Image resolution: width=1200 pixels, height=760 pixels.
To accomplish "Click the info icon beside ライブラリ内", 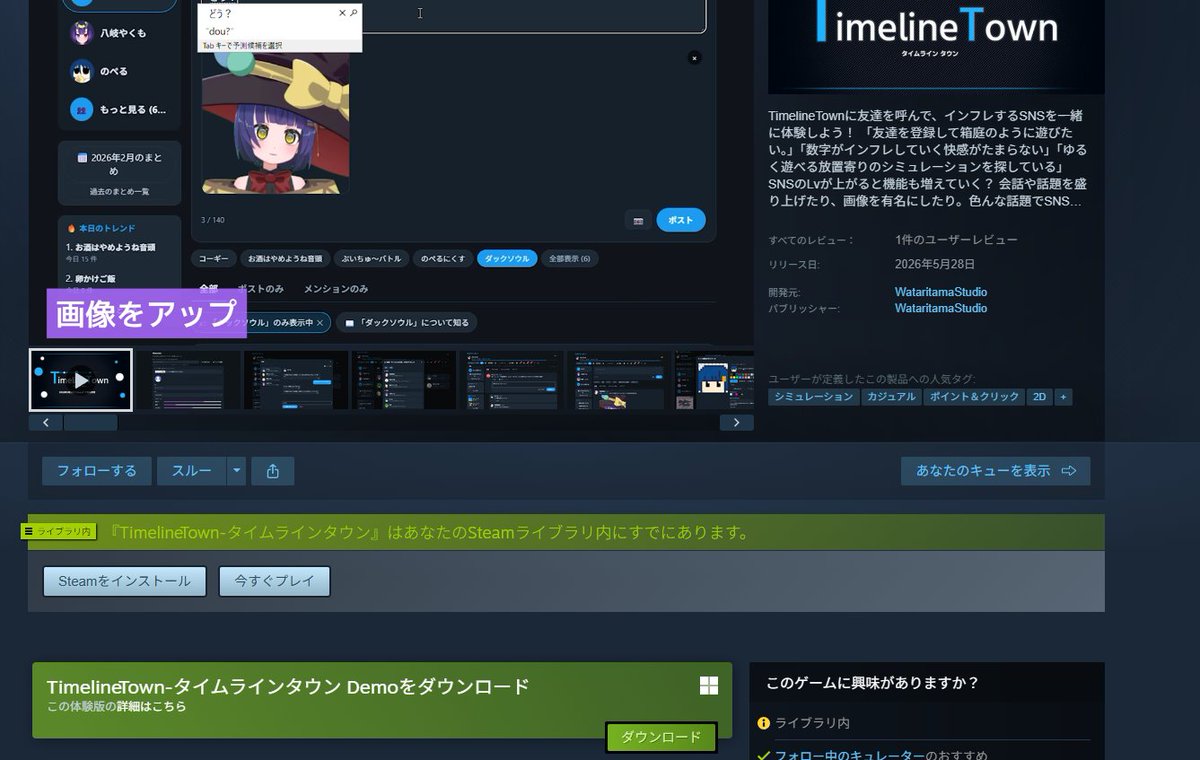I will coord(764,722).
